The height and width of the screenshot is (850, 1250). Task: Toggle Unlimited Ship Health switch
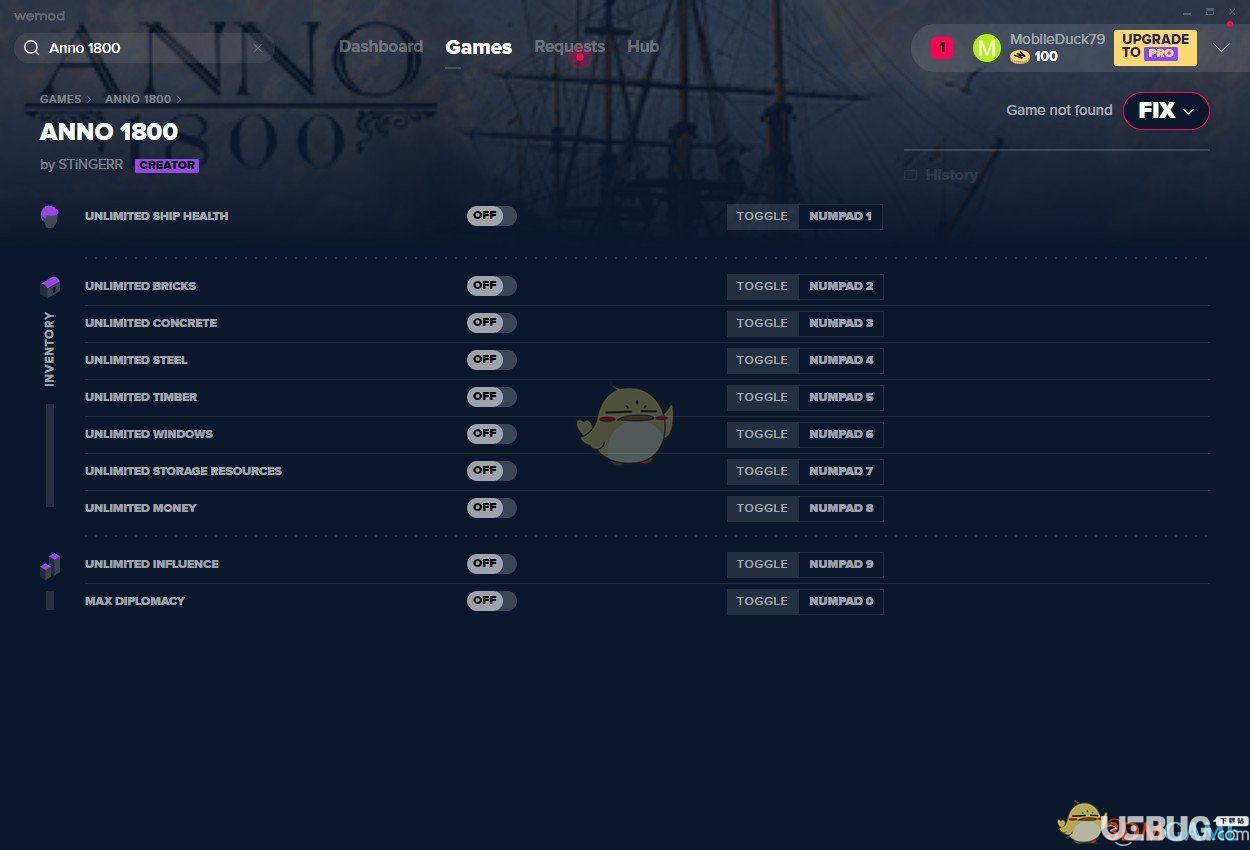pos(491,216)
